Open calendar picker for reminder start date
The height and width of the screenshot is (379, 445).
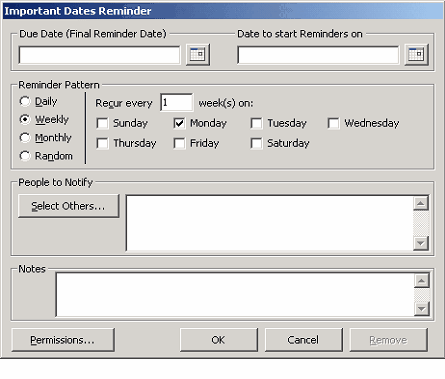coord(416,54)
